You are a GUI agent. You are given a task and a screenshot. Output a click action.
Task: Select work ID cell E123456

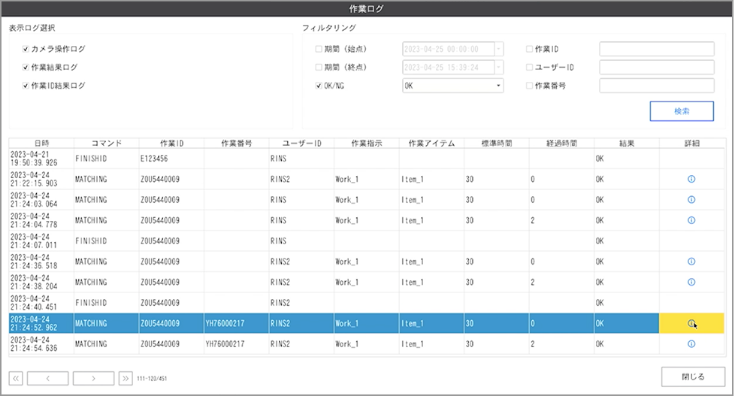click(x=171, y=159)
